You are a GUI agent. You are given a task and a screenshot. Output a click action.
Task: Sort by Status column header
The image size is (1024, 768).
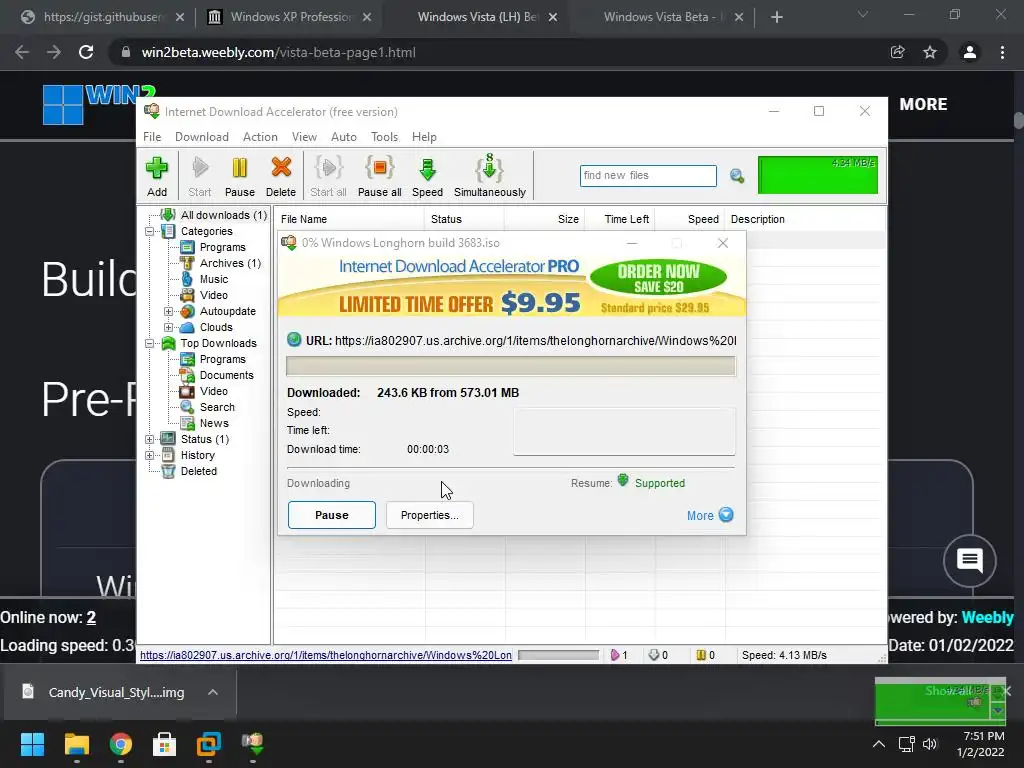click(x=464, y=219)
